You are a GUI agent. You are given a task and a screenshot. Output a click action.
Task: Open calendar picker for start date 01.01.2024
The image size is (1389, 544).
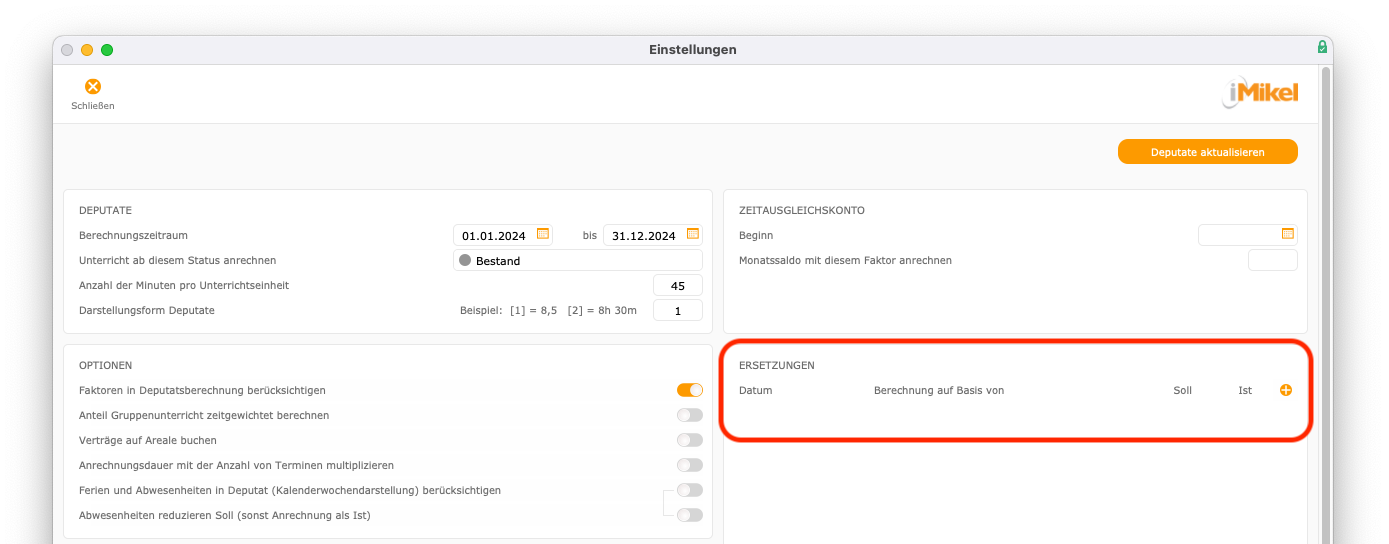[543, 234]
